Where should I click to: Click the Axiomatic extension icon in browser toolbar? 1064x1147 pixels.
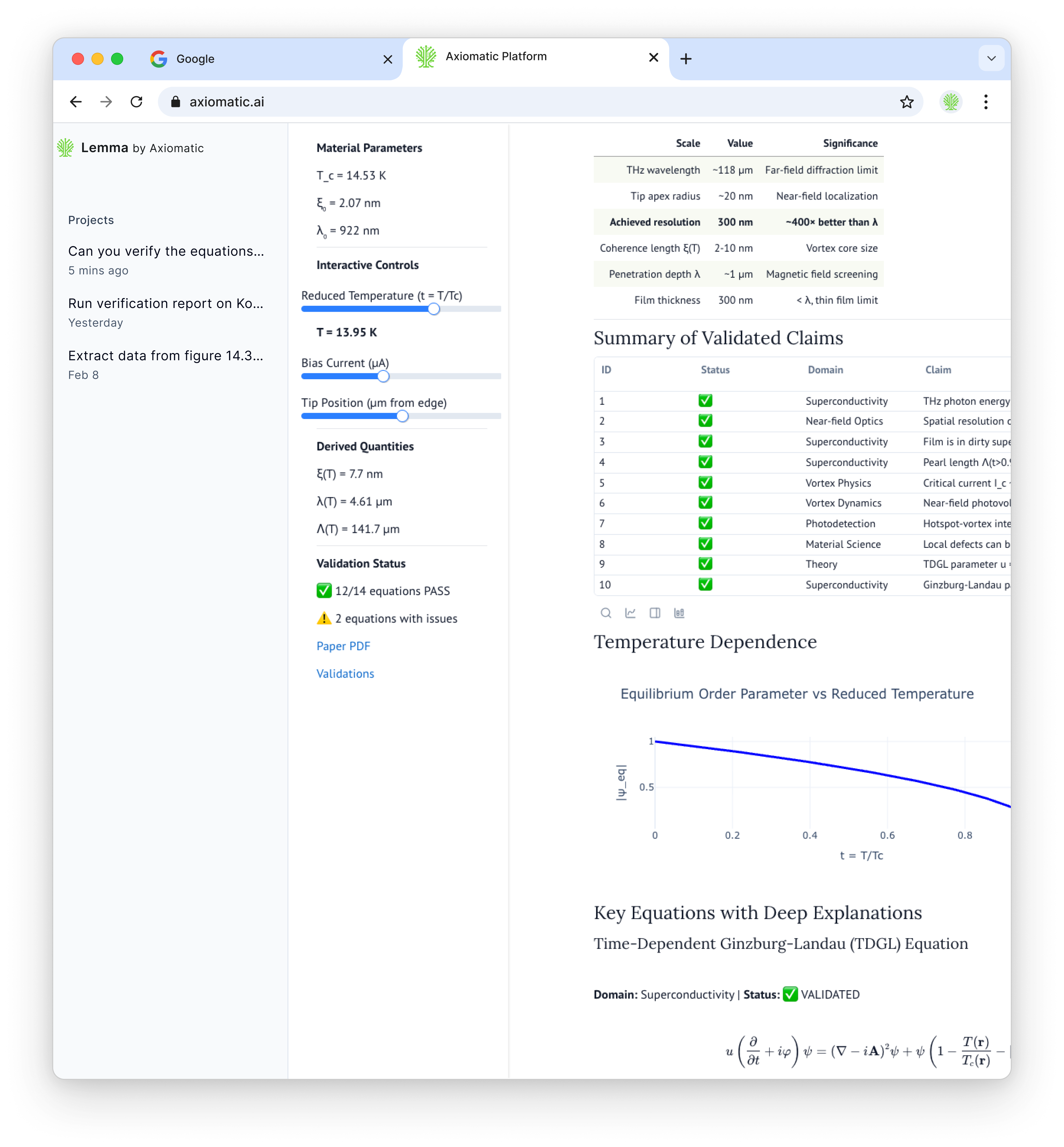(x=950, y=102)
